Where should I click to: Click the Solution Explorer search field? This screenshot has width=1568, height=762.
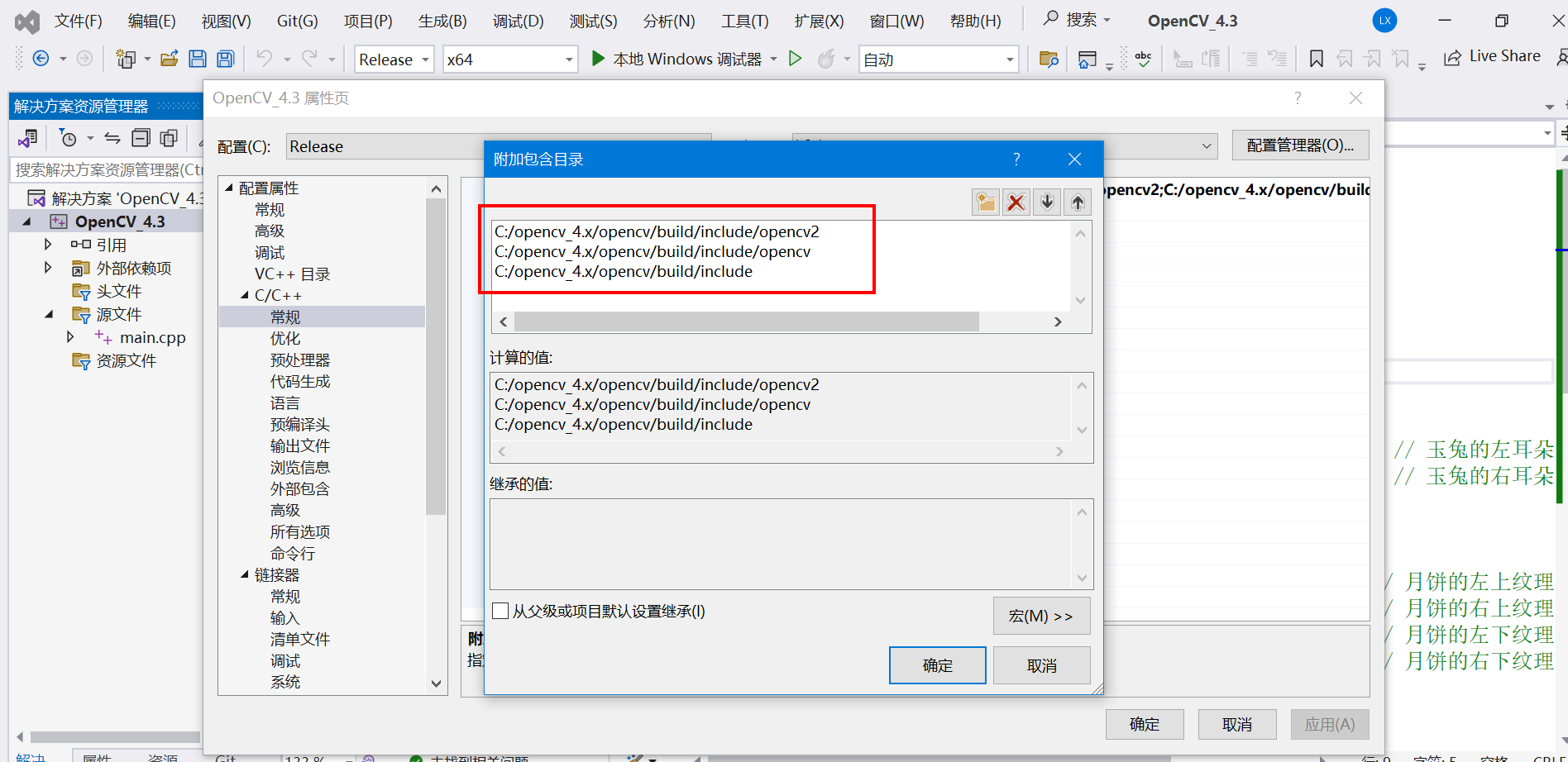click(108, 169)
